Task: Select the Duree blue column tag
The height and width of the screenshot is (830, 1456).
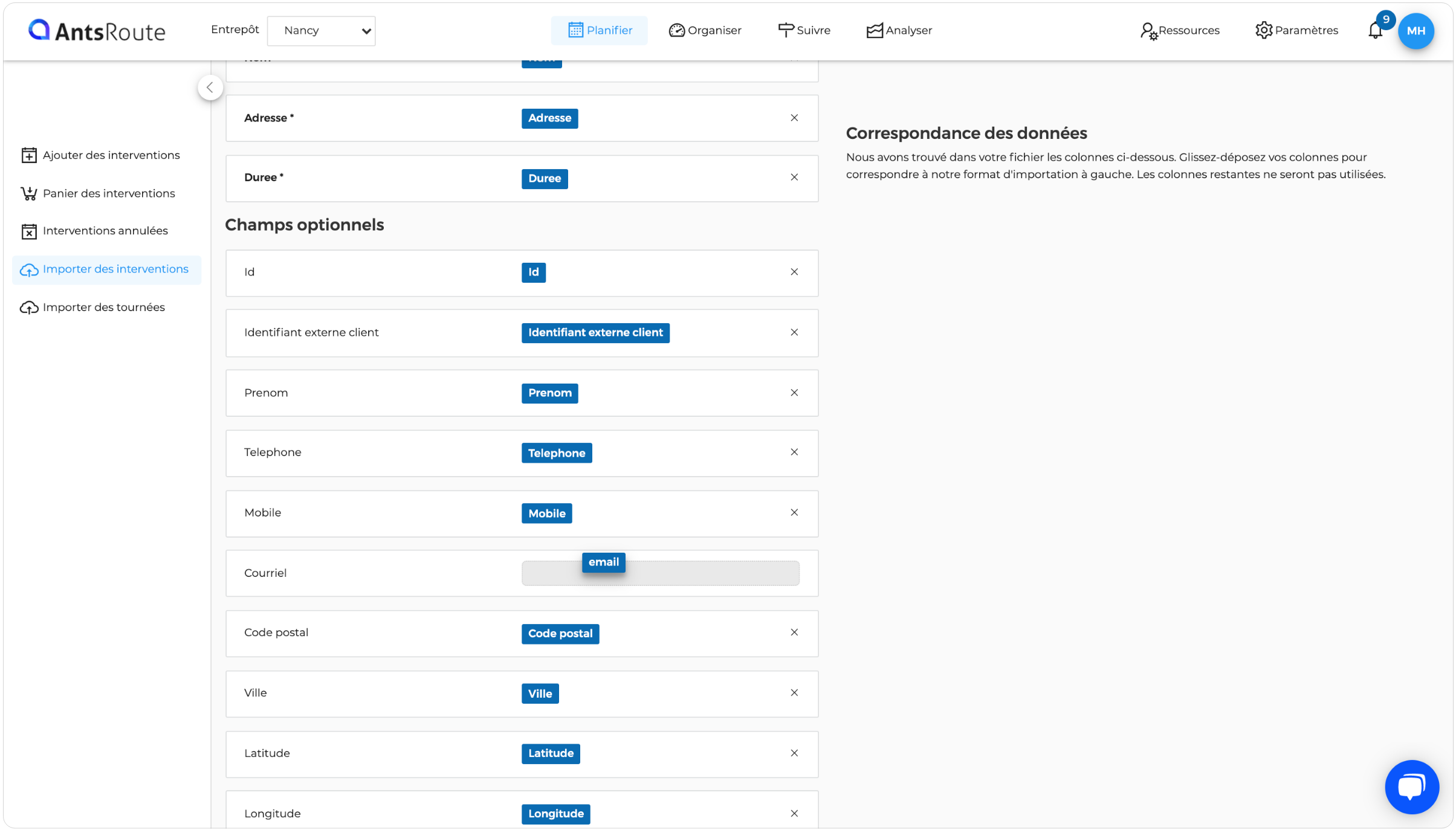Action: 545,179
